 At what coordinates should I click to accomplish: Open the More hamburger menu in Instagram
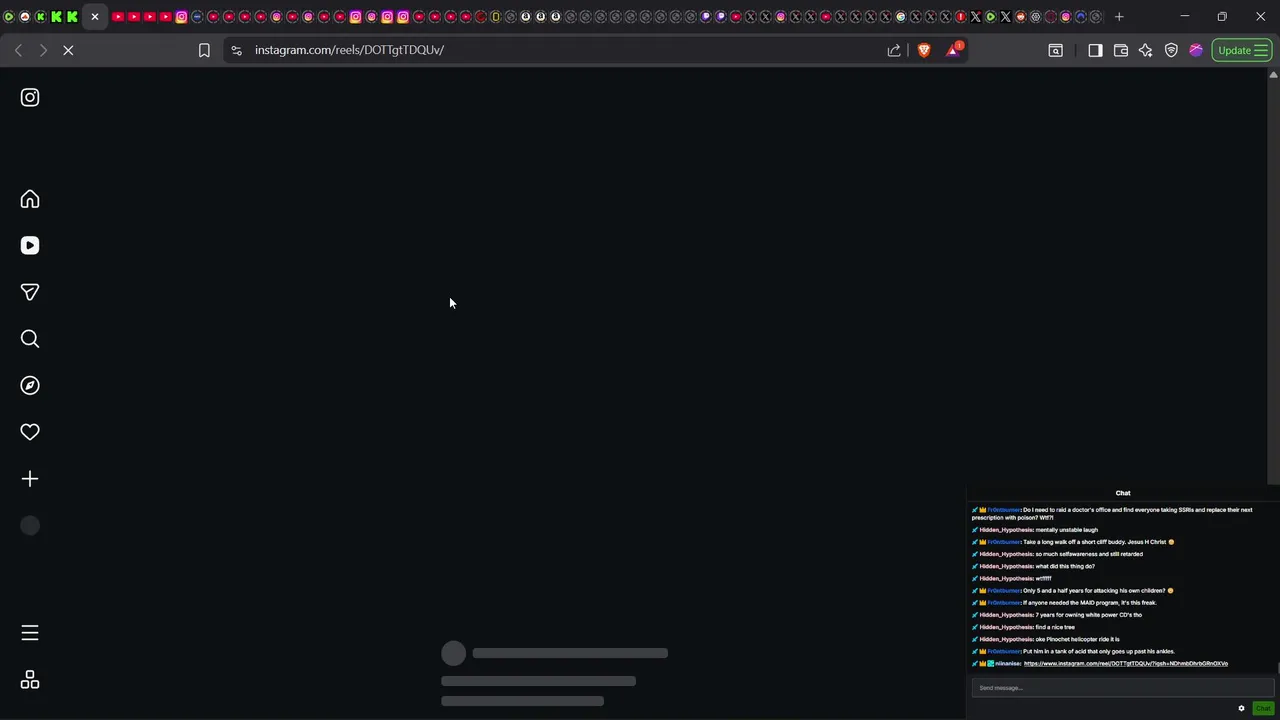[x=30, y=633]
